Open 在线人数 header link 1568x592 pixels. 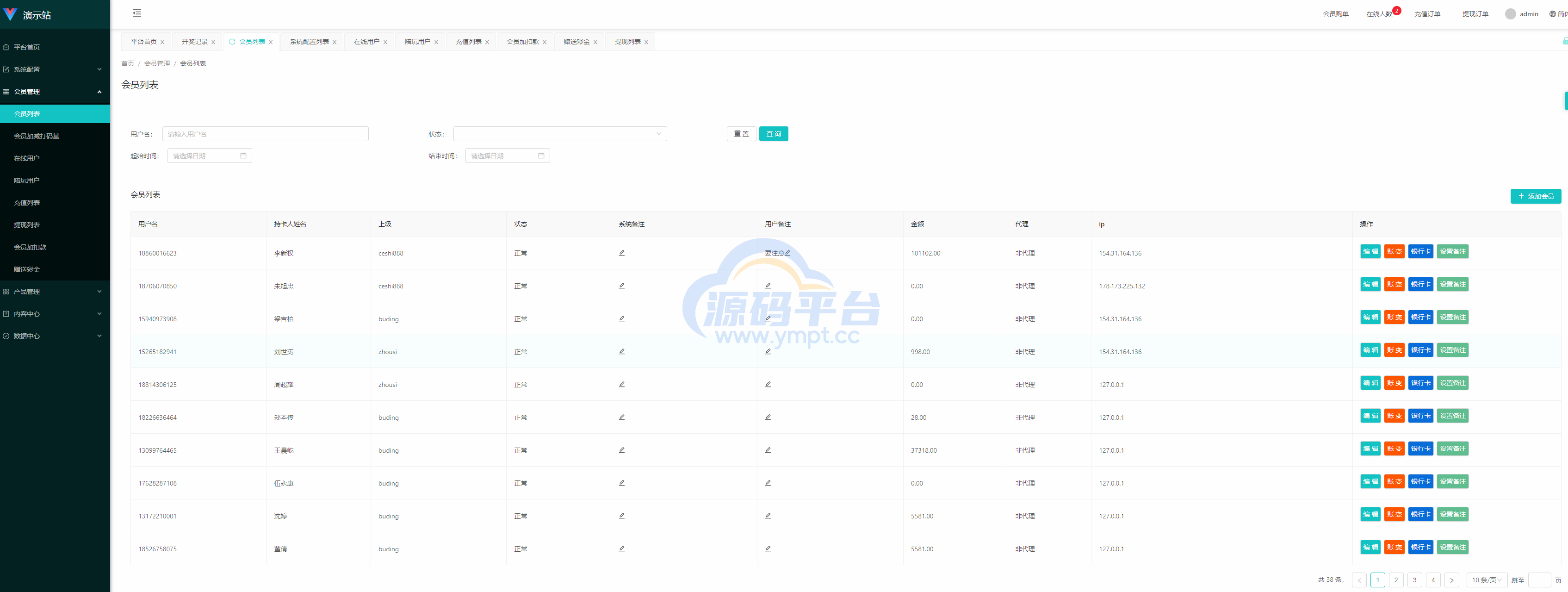[x=1379, y=14]
